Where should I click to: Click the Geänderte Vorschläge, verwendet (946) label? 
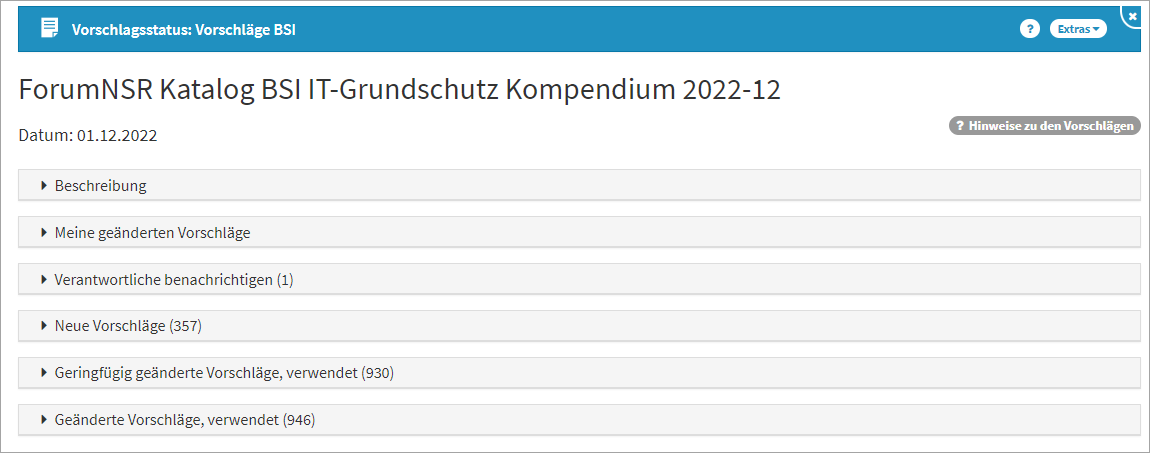[185, 420]
